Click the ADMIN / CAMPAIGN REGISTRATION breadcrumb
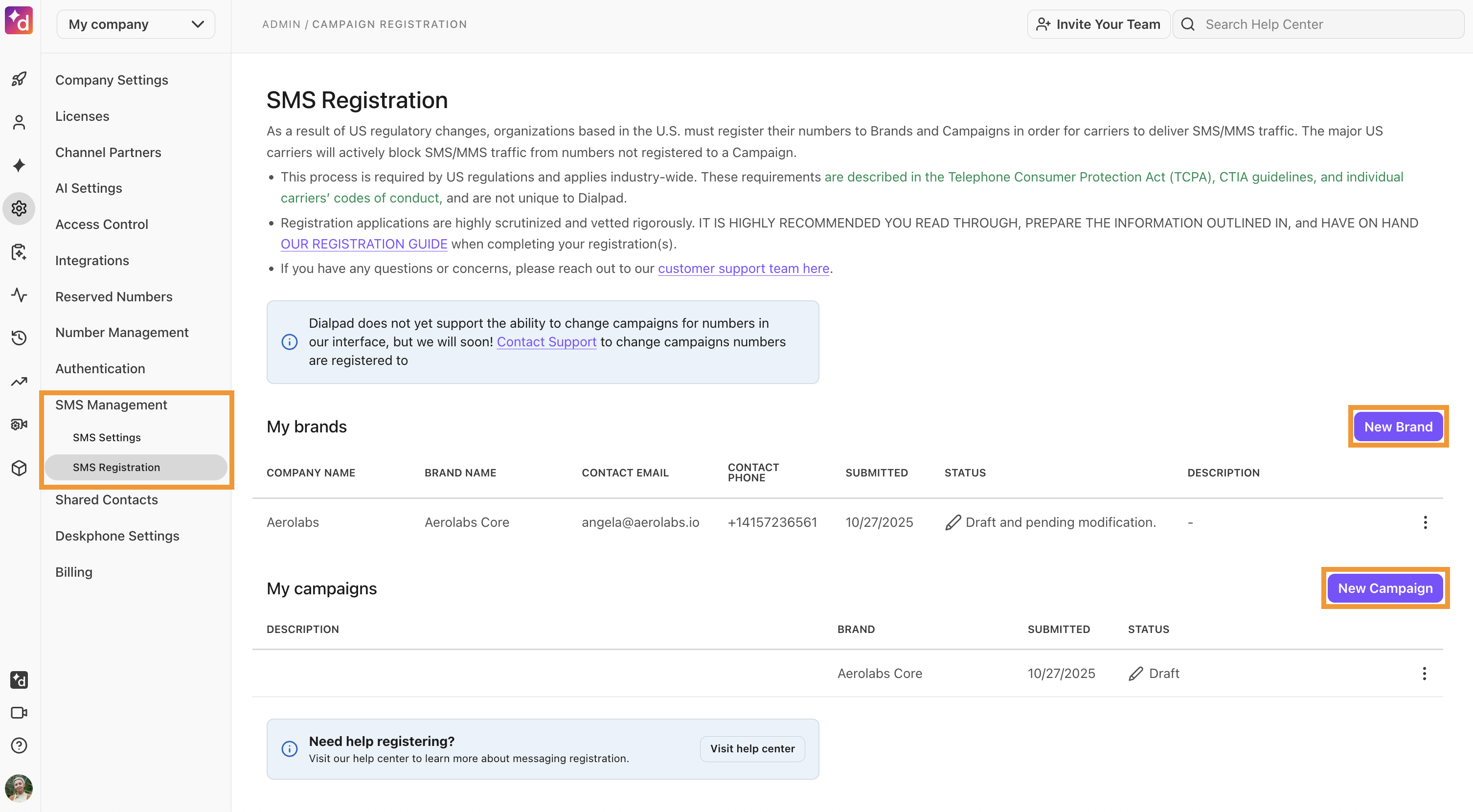Viewport: 1473px width, 812px height. pos(364,24)
